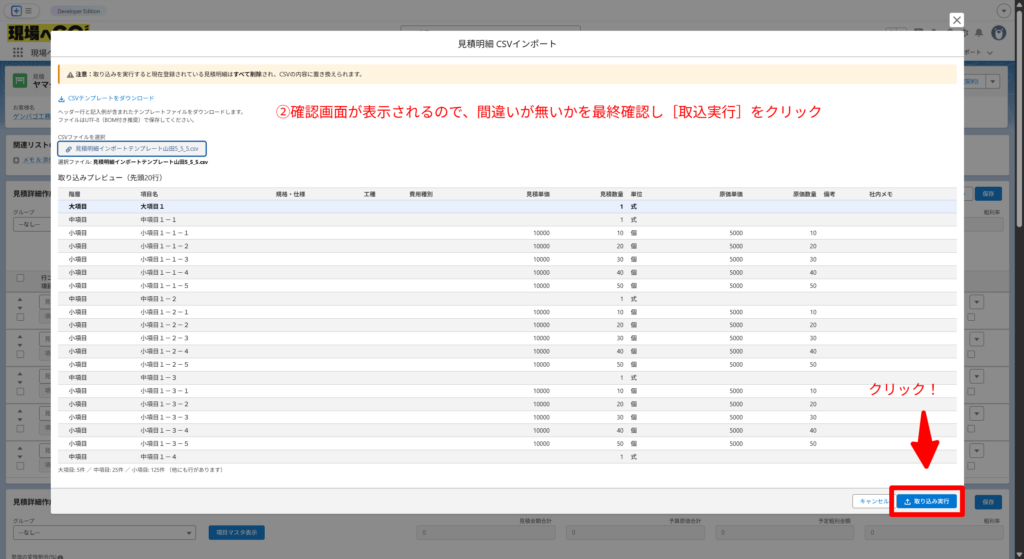
Task: Click the 取り込み実行 import button
Action: point(926,501)
